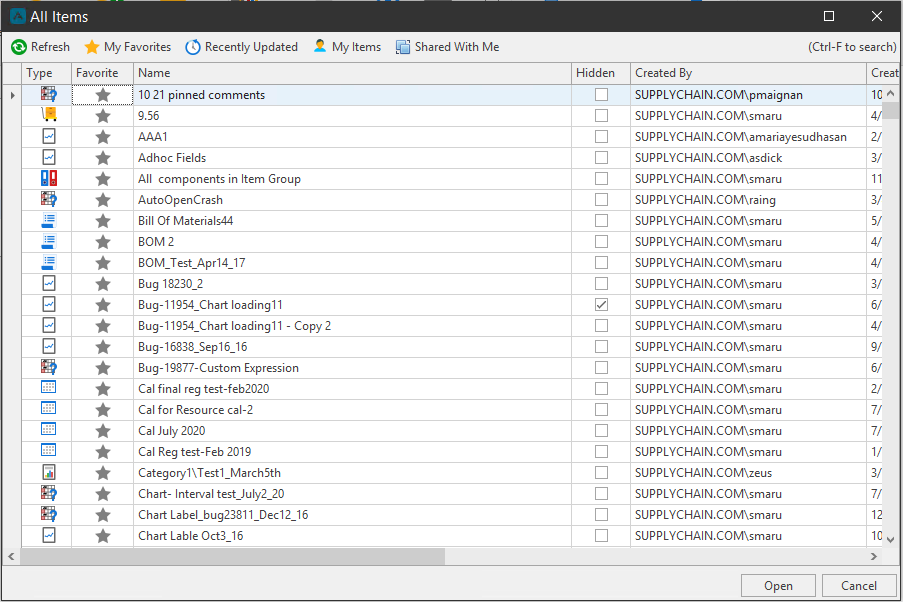Check Hidden box for AAA1
Image resolution: width=903 pixels, height=602 pixels.
pyautogui.click(x=601, y=137)
